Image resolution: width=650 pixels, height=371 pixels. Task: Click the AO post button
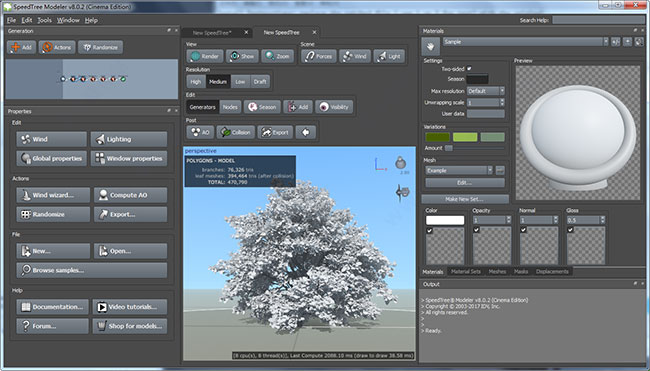(200, 132)
